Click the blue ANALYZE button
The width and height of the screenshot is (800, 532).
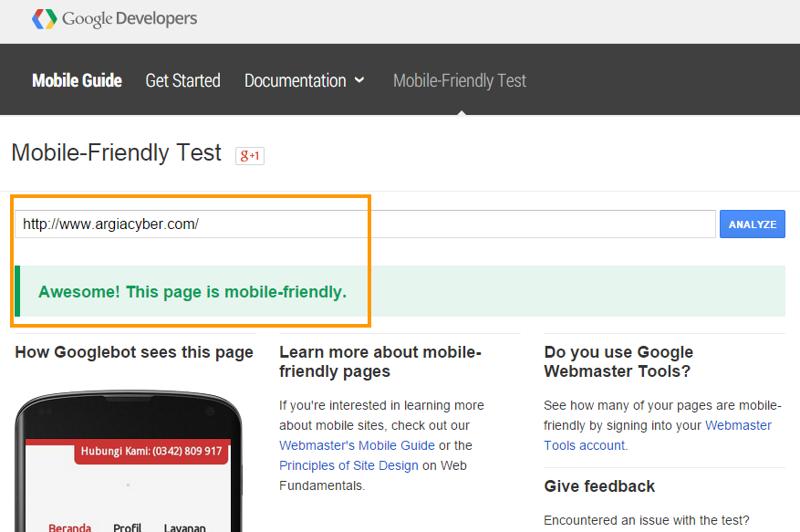752,224
